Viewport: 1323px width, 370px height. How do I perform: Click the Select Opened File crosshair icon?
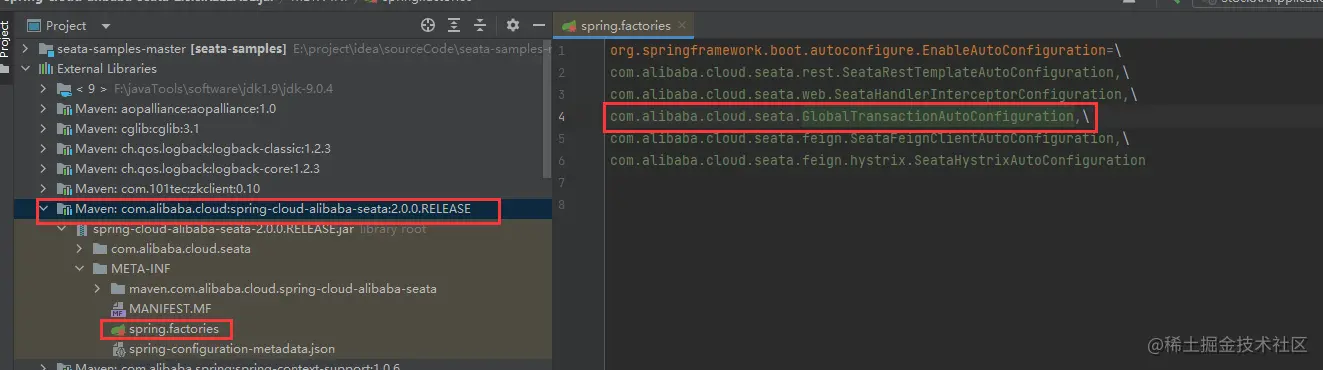[x=428, y=25]
